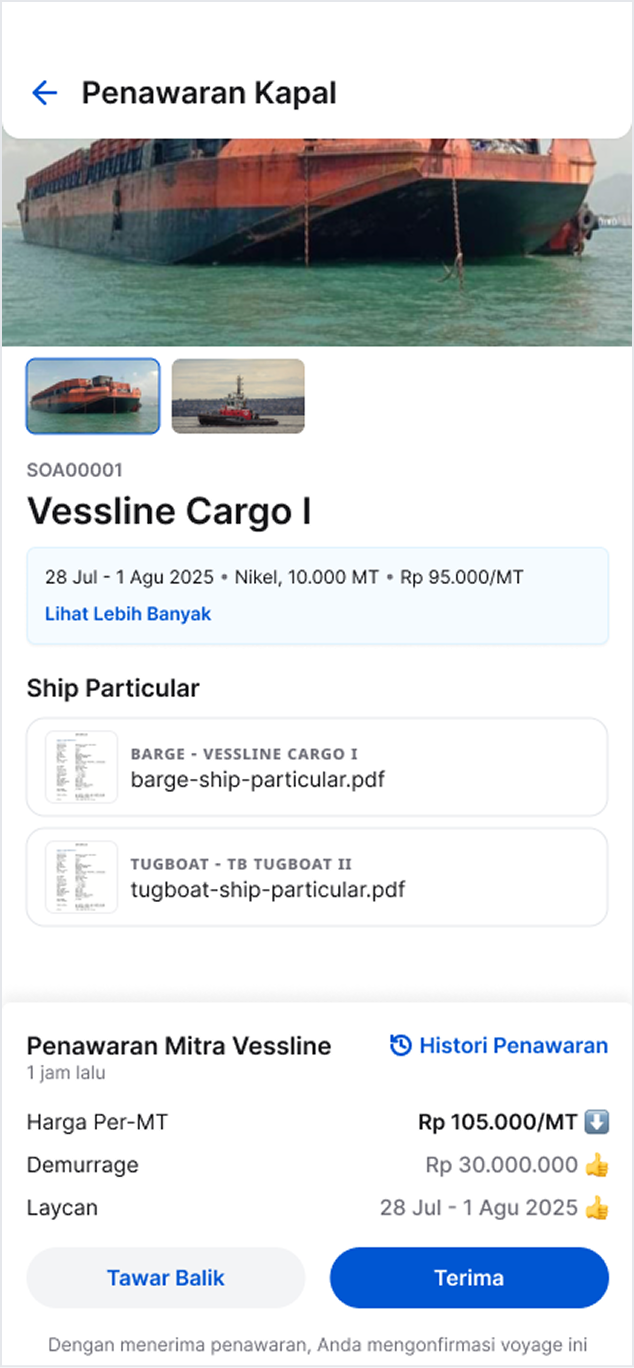This screenshot has width=634, height=1368.
Task: Click the down-arrow emoji beside Rp 105.000/MT
Action: pos(597,1122)
